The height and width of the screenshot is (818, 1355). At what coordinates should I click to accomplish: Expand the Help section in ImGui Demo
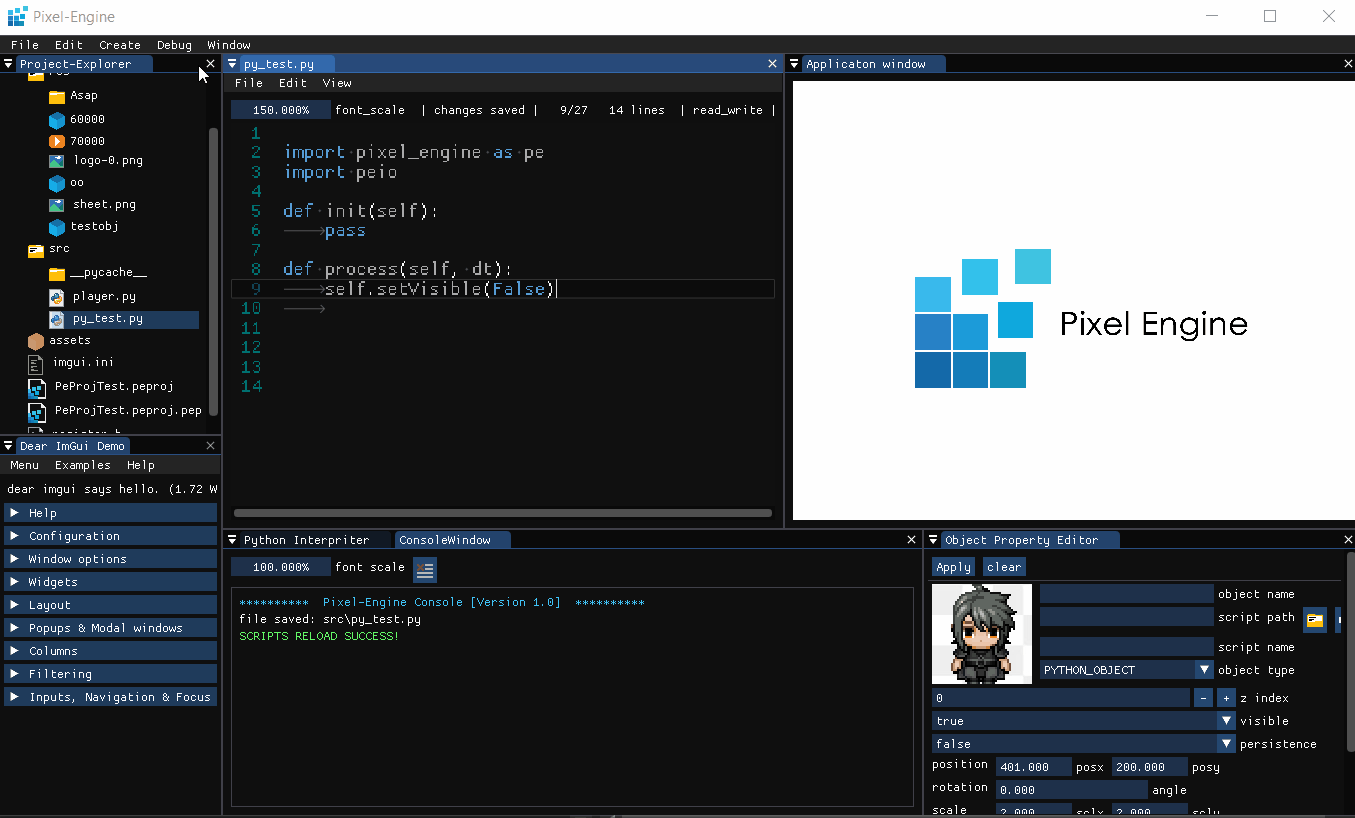tap(110, 513)
